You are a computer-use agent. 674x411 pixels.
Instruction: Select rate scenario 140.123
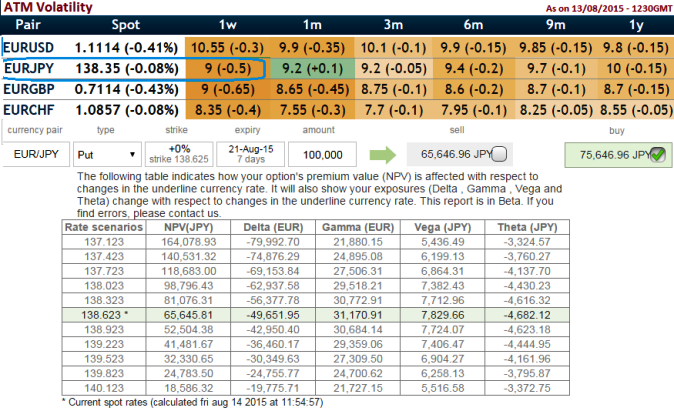[x=104, y=388]
